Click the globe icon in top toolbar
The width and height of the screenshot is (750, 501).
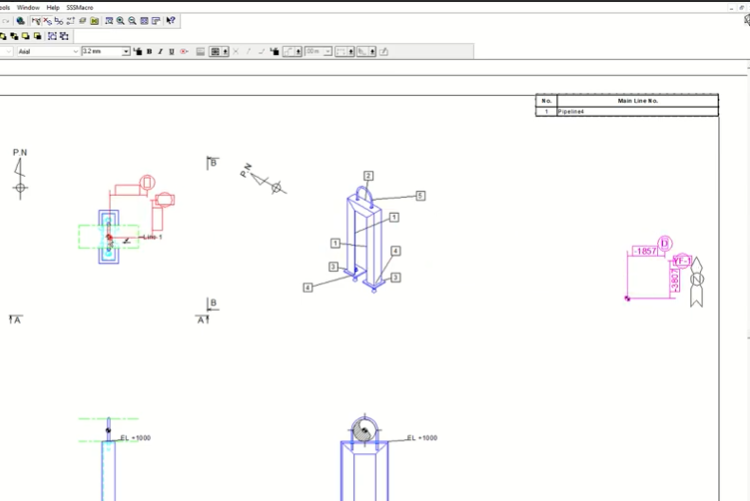click(x=20, y=21)
